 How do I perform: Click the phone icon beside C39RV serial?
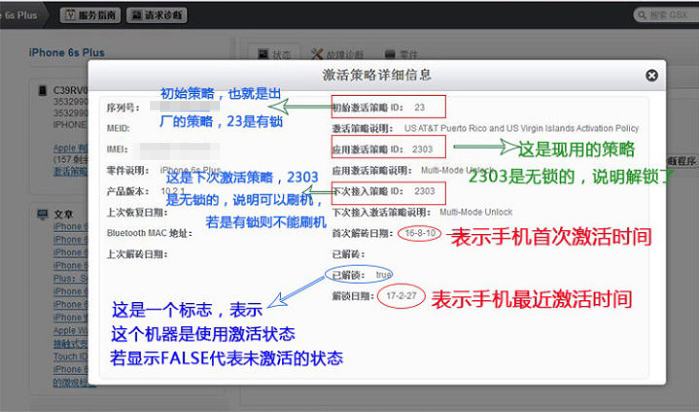tap(42, 91)
